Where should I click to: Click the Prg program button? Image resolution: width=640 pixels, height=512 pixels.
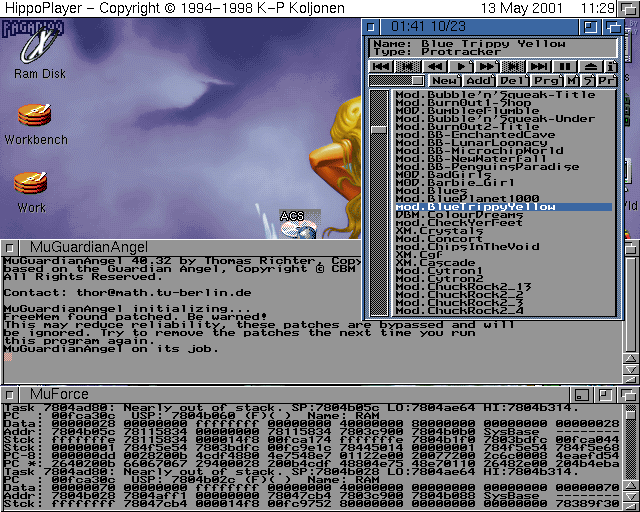547,80
